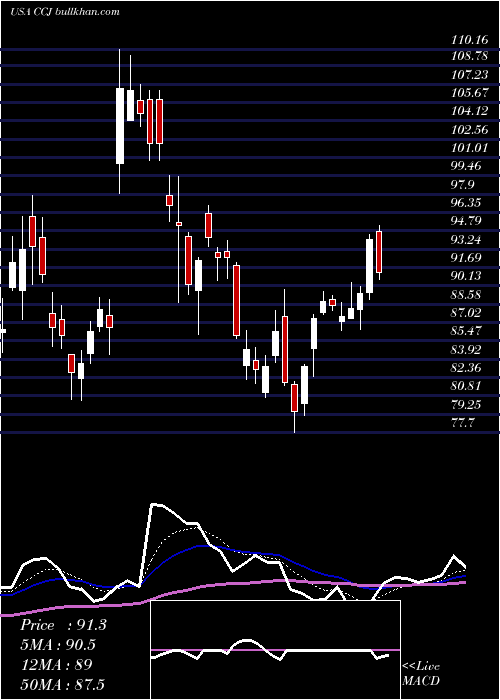Click the MACD inset panel
The height and width of the screenshot is (700, 500).
(275, 650)
